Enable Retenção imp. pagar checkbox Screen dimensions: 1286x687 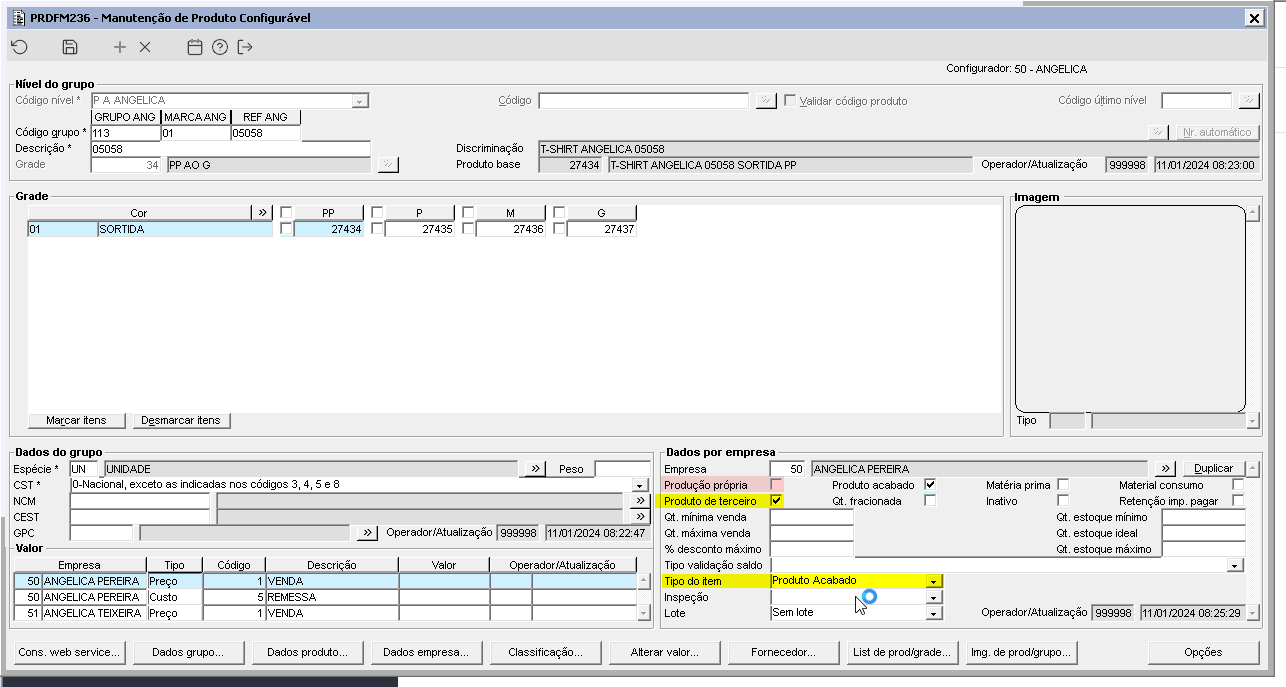point(1238,500)
